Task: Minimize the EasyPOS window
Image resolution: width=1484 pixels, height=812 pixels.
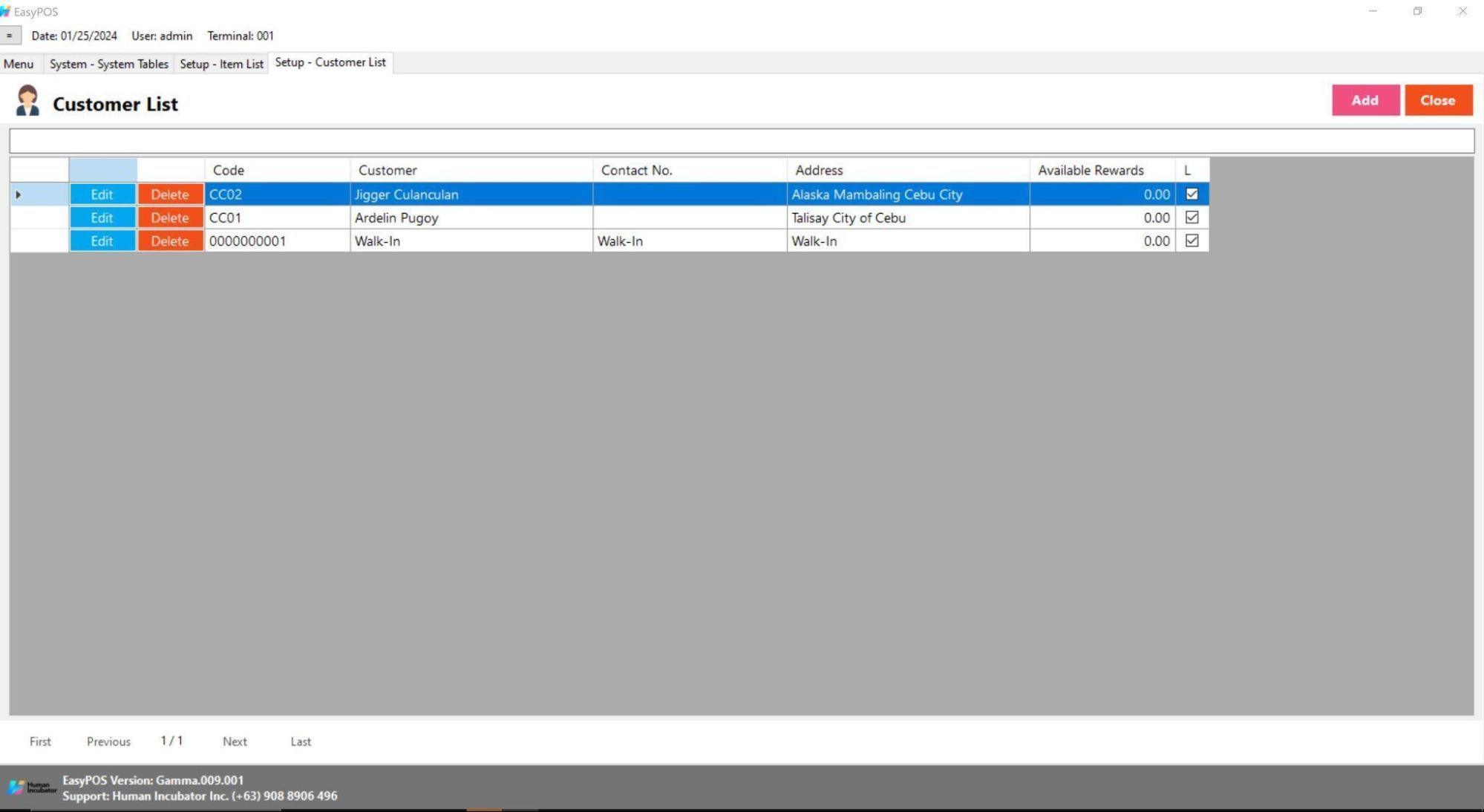Action: tap(1373, 11)
